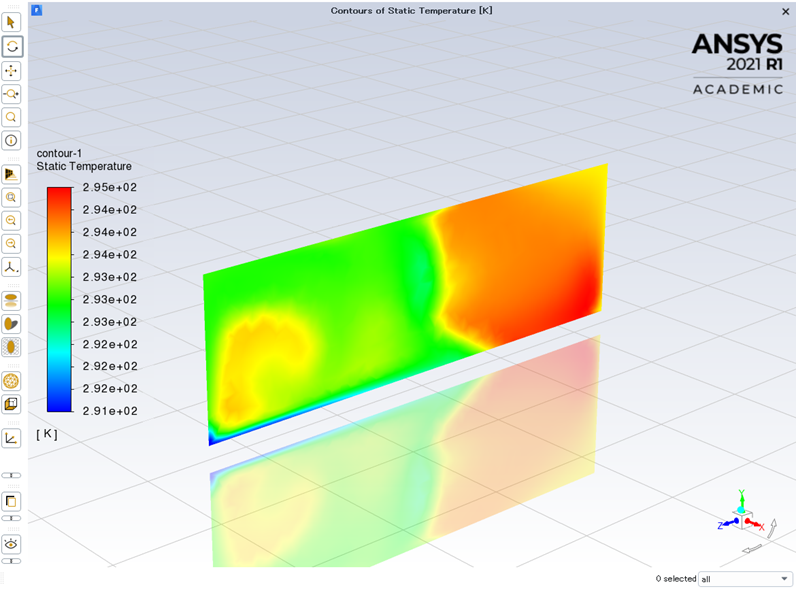The width and height of the screenshot is (796, 591).
Task: Click the '[ K ]' unit label
Action: click(47, 434)
